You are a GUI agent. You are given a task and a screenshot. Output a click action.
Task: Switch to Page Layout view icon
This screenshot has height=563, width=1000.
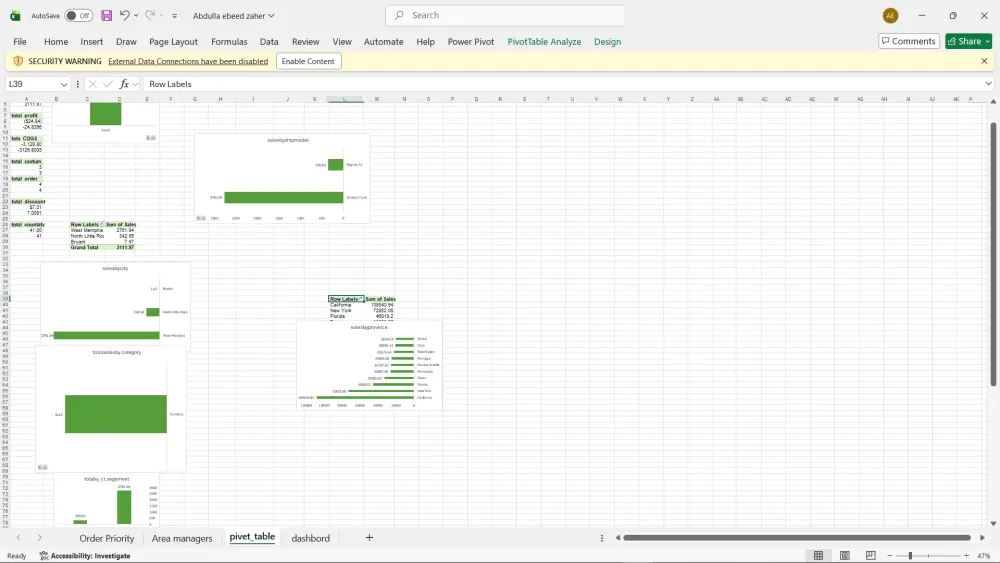844,555
